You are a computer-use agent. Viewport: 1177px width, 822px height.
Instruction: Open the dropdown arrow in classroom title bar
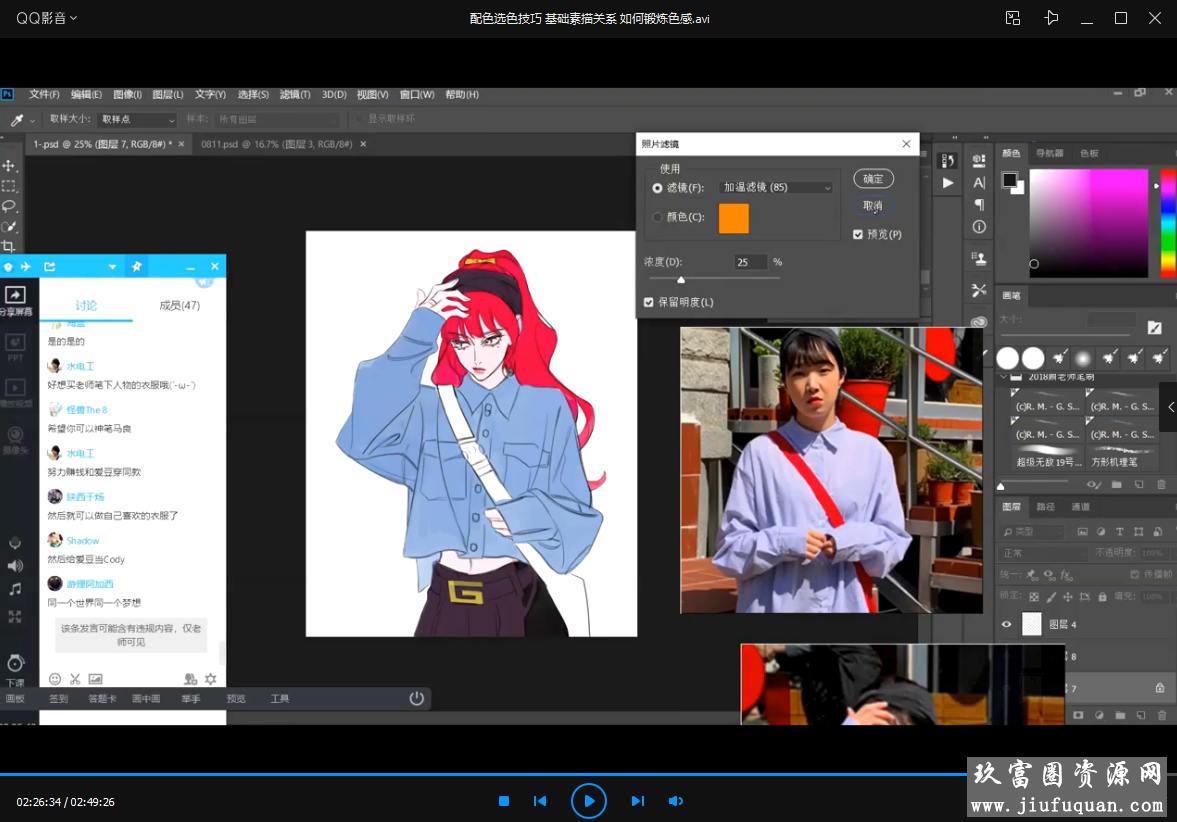coord(112,266)
